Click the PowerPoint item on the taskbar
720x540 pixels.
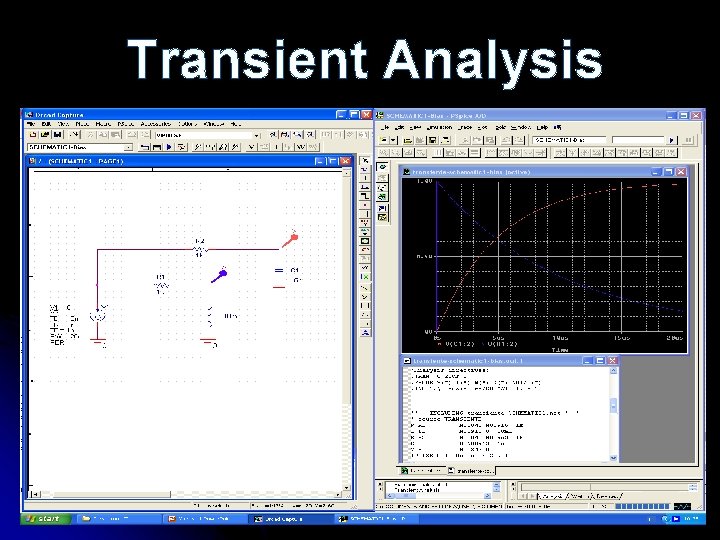pos(206,519)
